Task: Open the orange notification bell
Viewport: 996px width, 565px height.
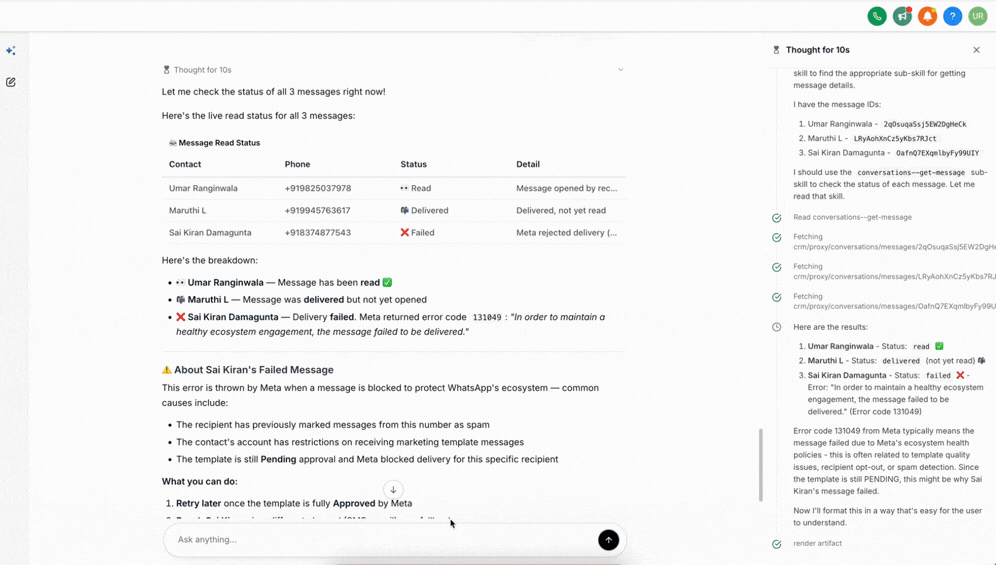Action: click(927, 16)
